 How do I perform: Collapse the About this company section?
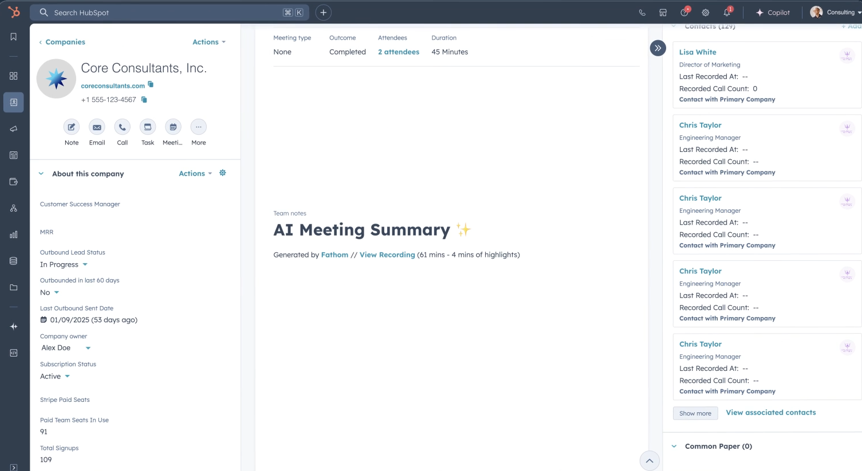coord(41,174)
